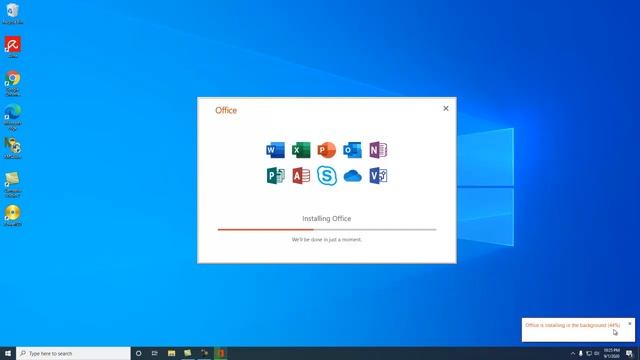Show hidden system tray icons
Image resolution: width=640 pixels, height=360 pixels.
(573, 353)
